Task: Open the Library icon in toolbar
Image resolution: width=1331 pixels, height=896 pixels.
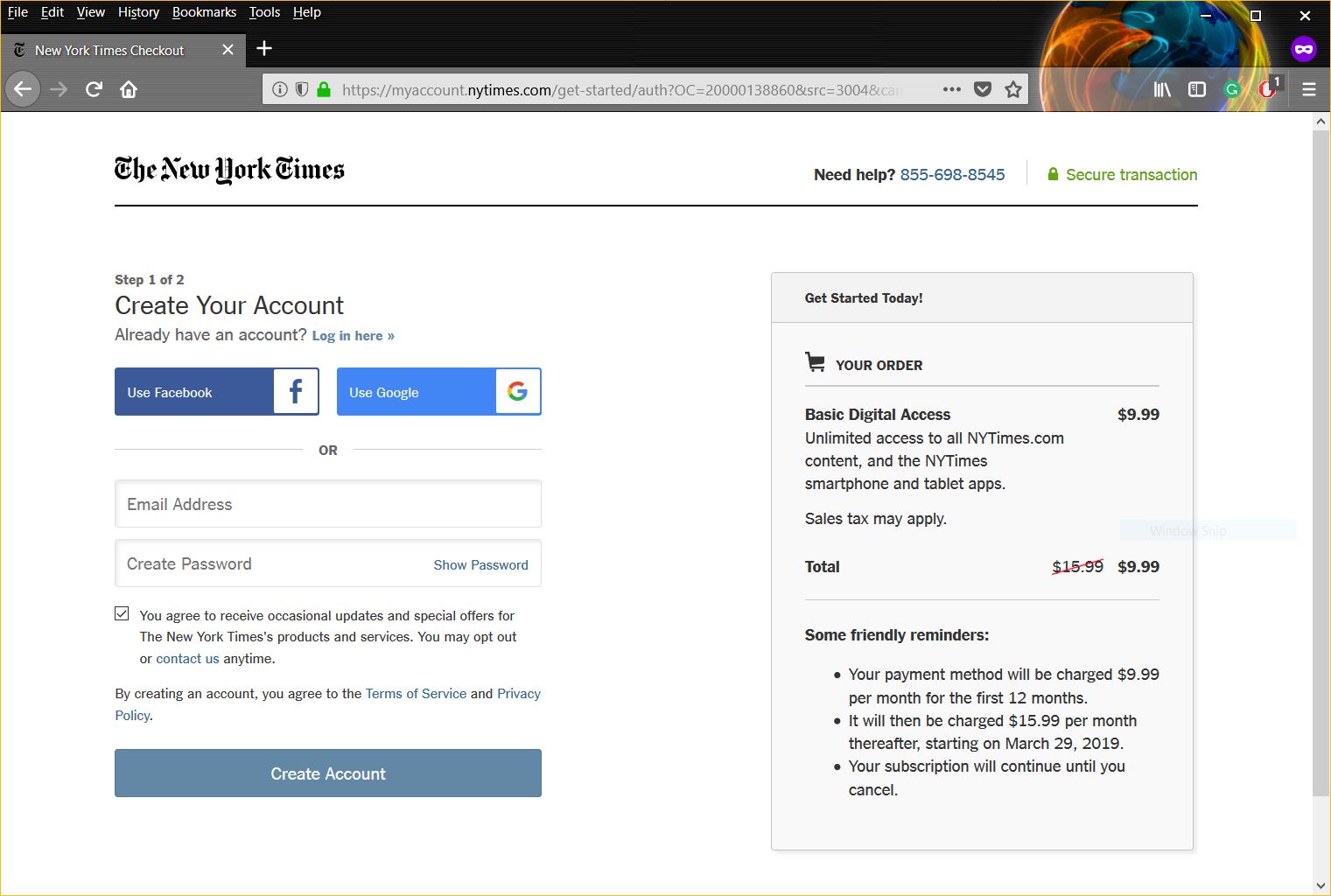Action: tap(1162, 89)
